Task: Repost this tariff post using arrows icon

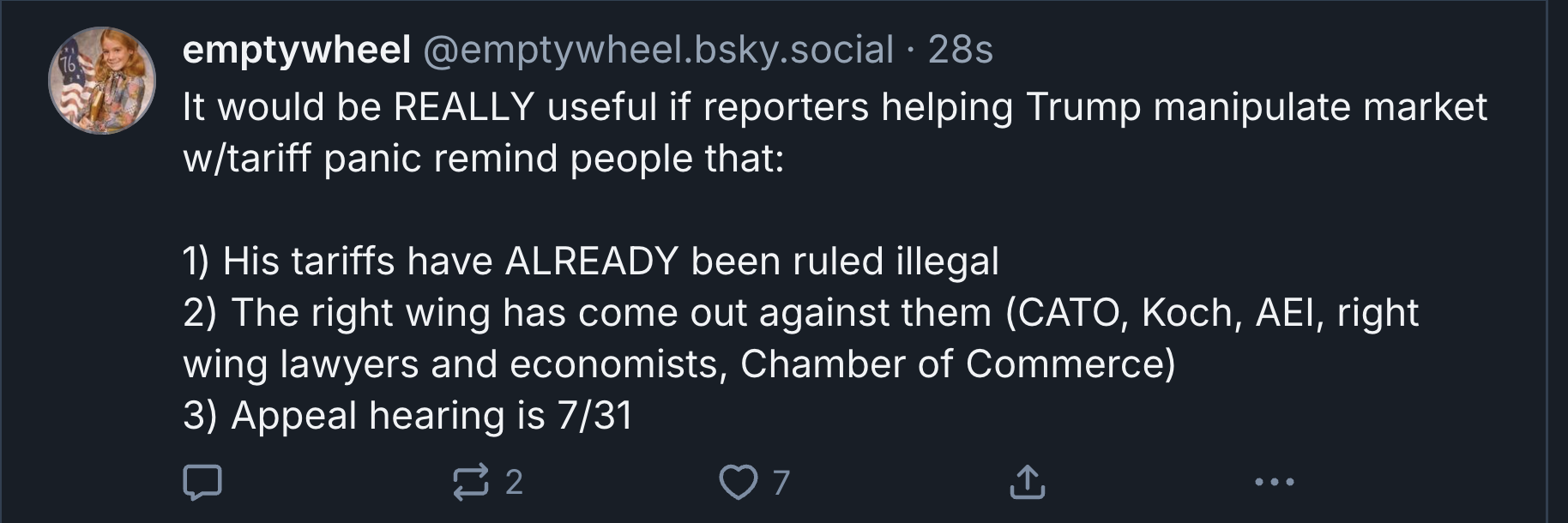Action: pos(471,482)
